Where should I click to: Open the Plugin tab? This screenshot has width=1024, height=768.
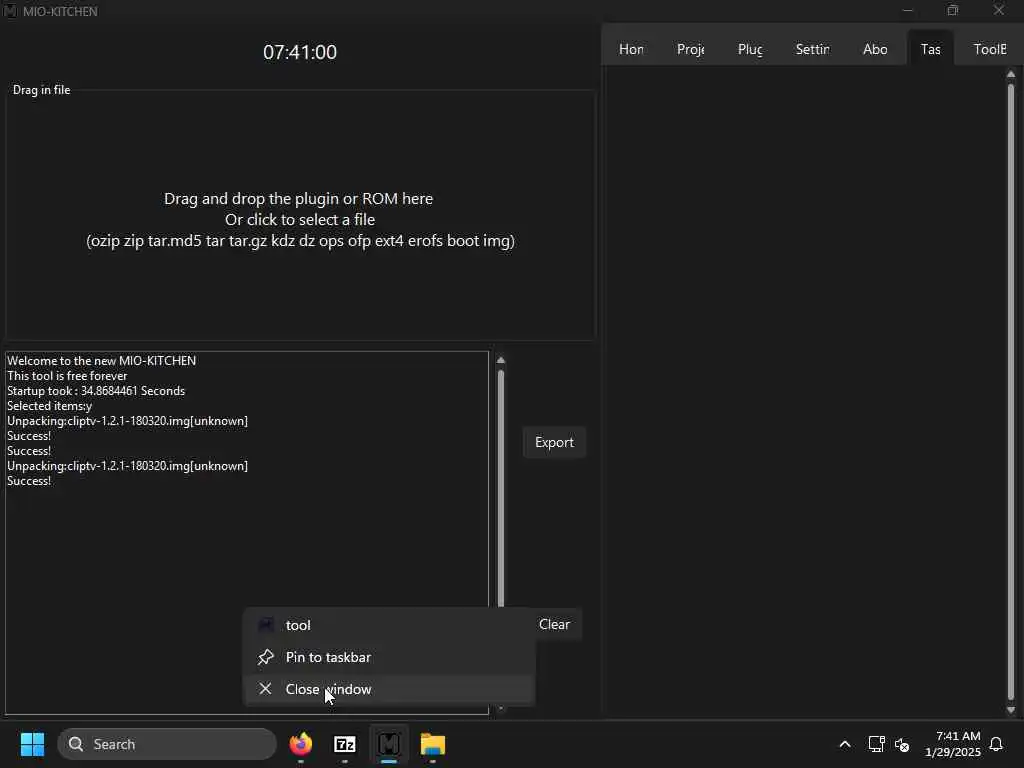click(x=750, y=49)
